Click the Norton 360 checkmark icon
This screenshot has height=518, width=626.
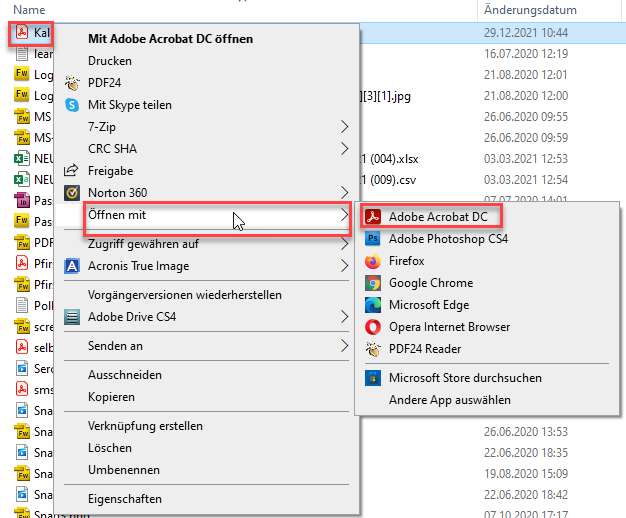coord(72,192)
